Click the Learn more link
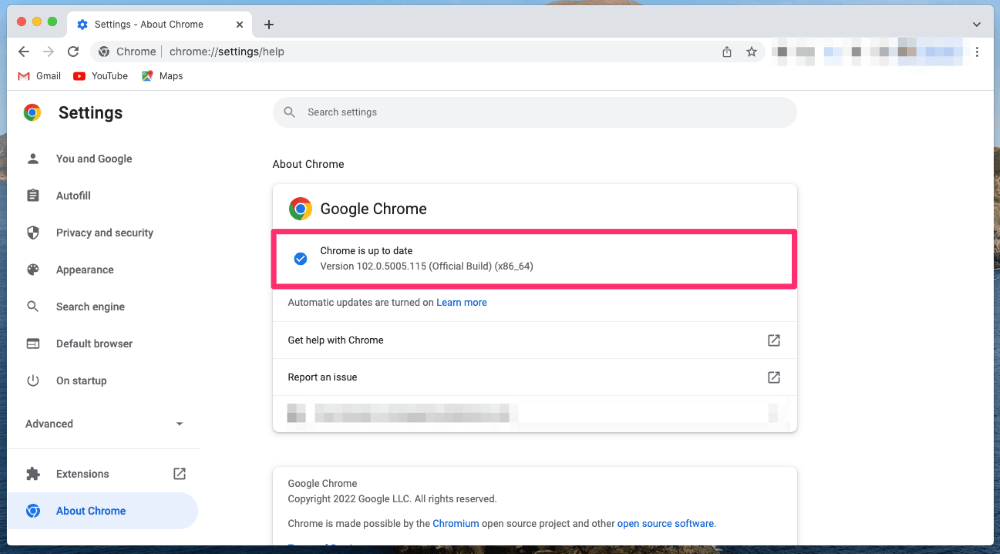Screen dimensions: 1000x554 click(461, 303)
